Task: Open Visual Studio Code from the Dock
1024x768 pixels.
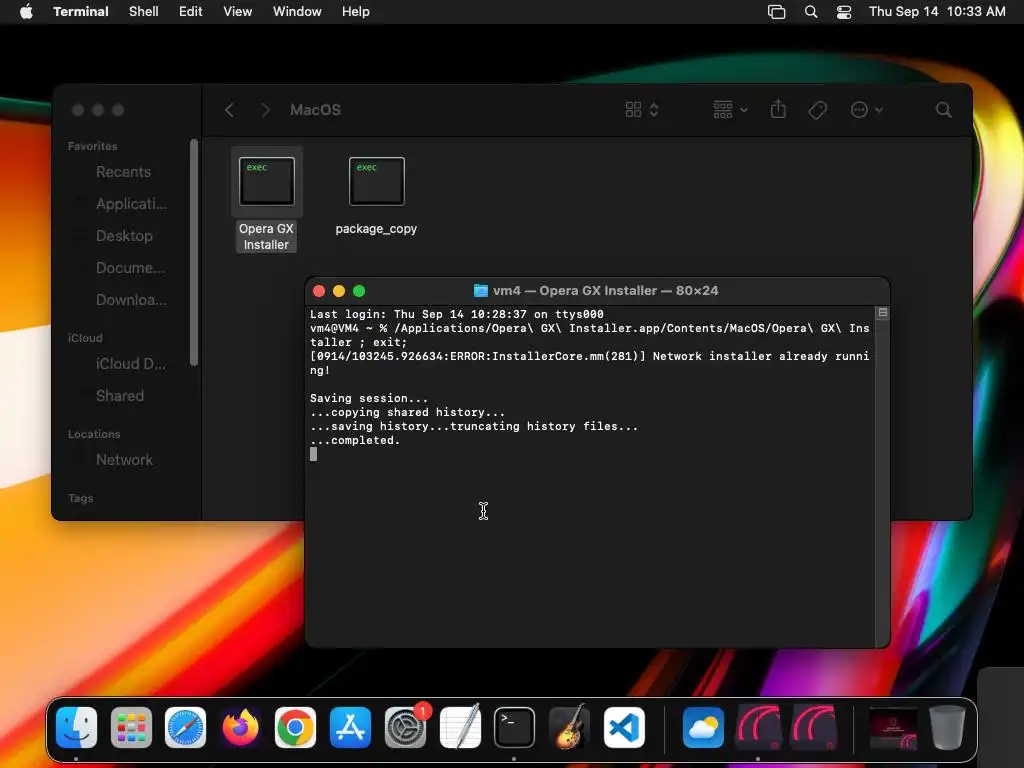Action: point(624,727)
